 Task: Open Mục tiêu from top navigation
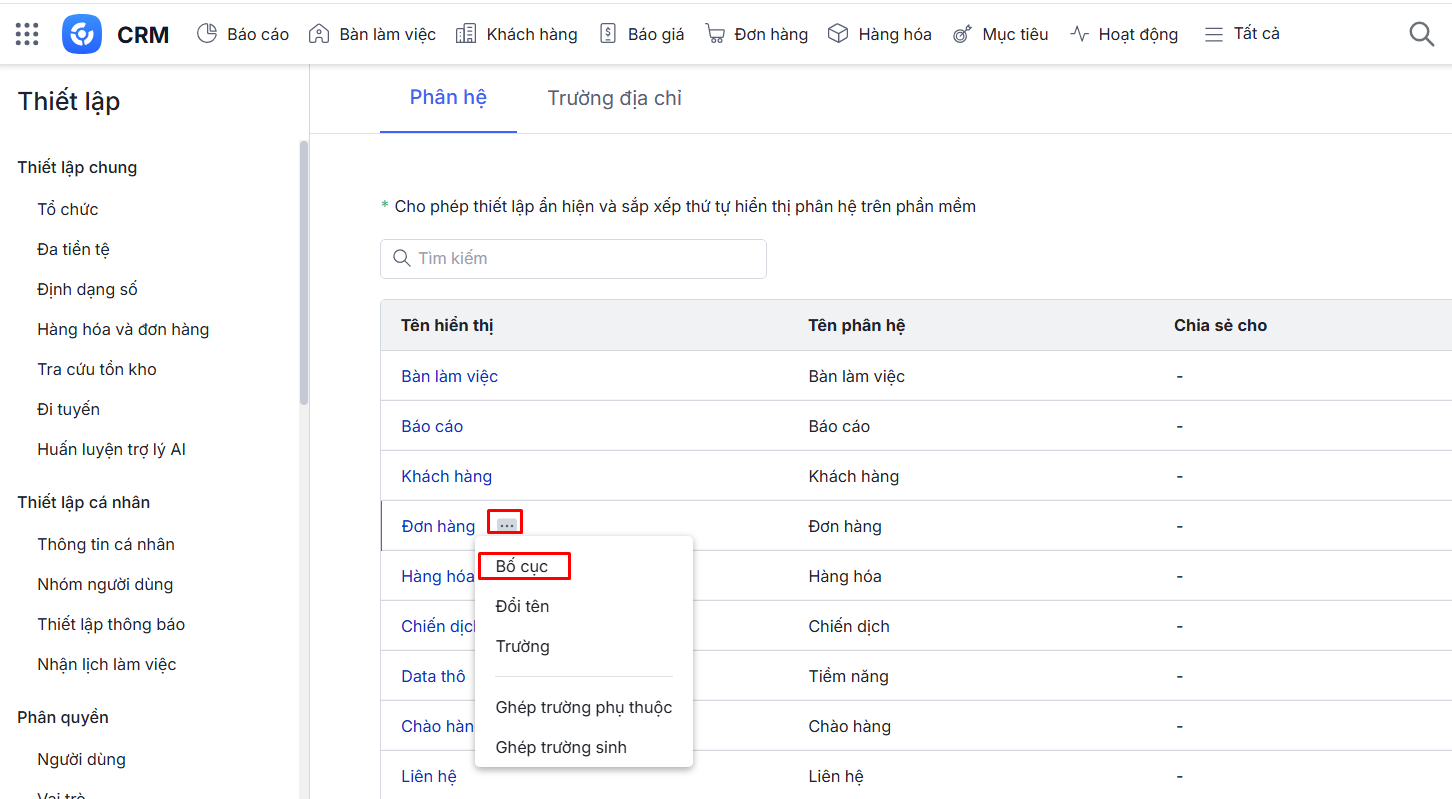(x=1000, y=34)
